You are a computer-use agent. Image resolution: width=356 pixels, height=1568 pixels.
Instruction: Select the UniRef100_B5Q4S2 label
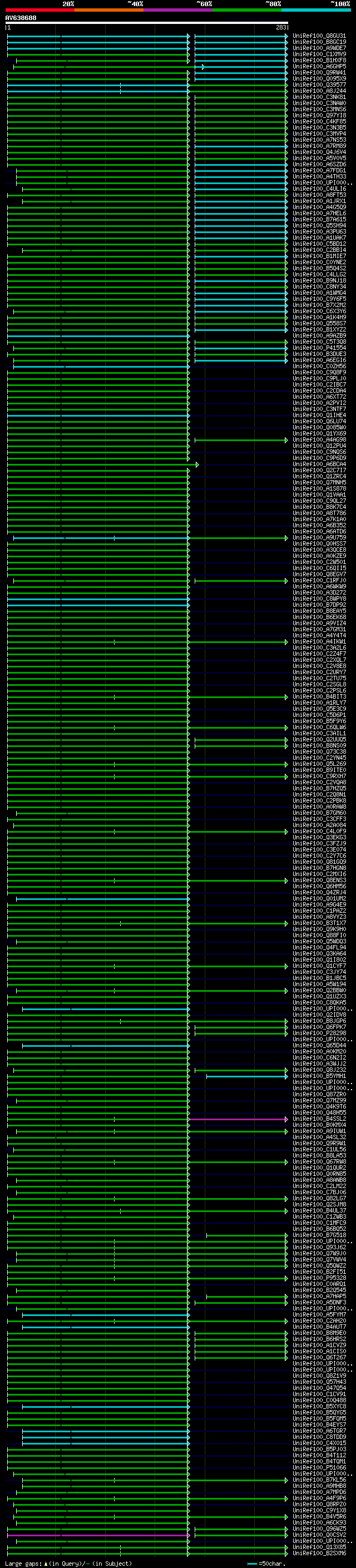[319, 269]
